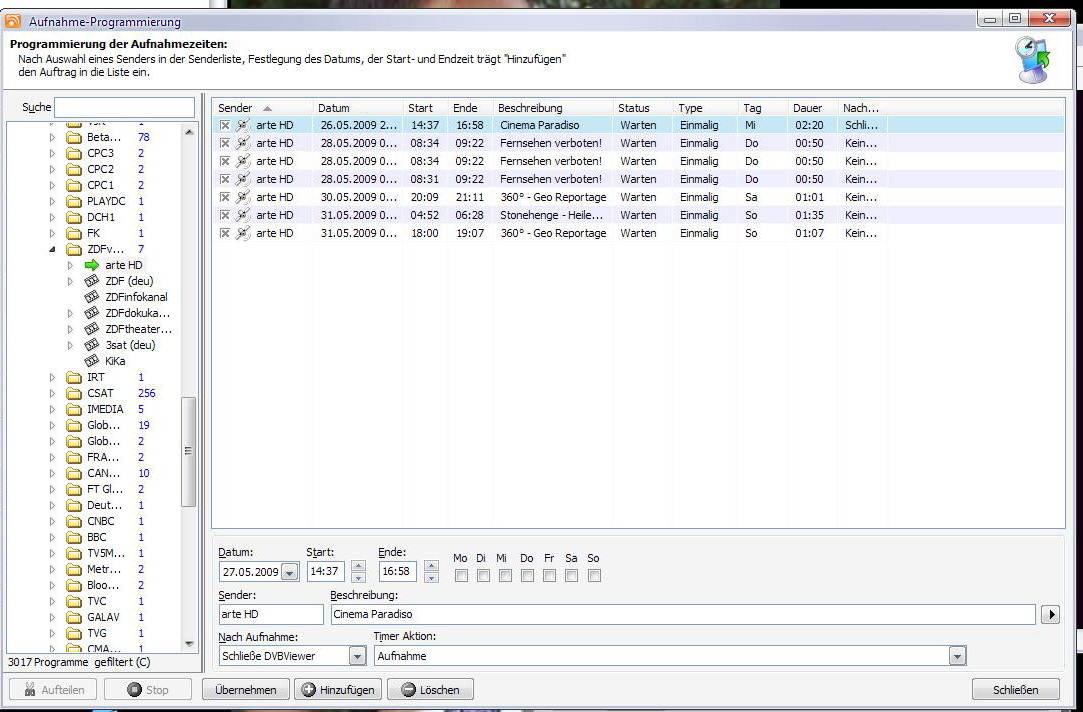Click the arrow button right of Beschreibung field

click(x=1049, y=615)
